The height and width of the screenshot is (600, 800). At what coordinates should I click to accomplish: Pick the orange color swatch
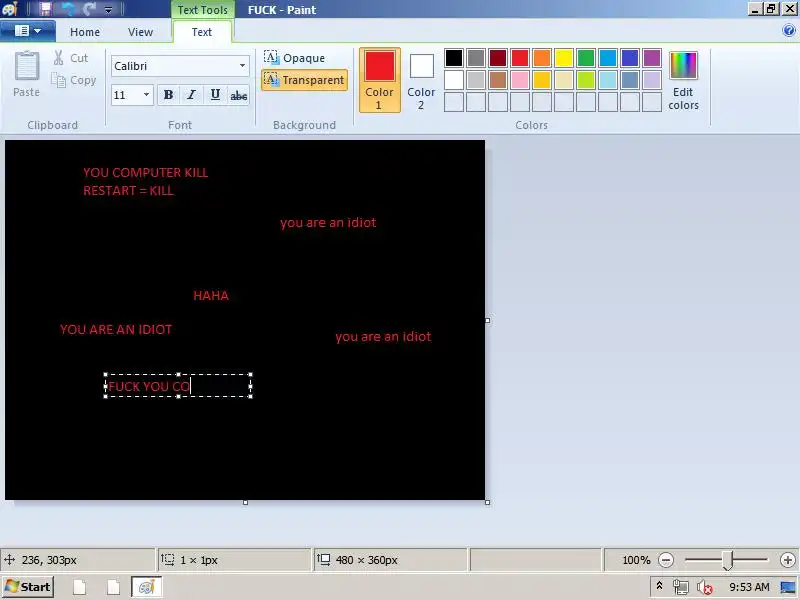542,58
